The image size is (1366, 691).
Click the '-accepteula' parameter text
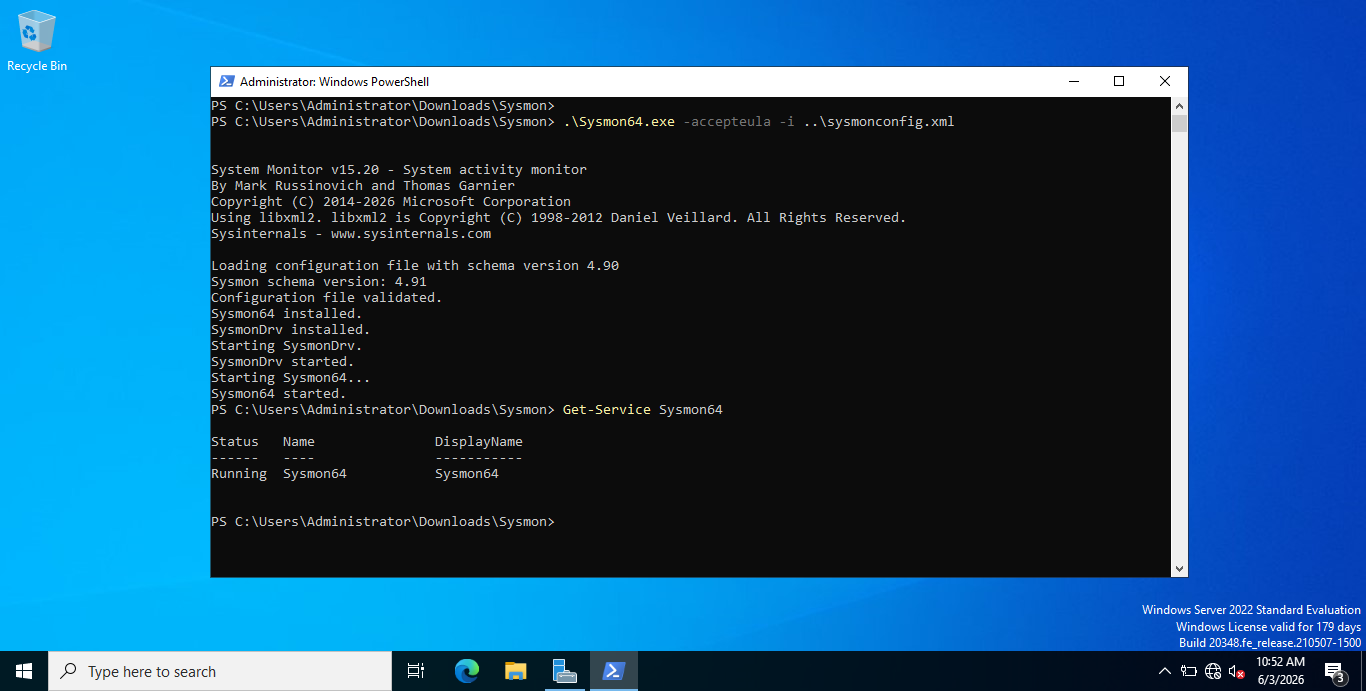(x=727, y=122)
